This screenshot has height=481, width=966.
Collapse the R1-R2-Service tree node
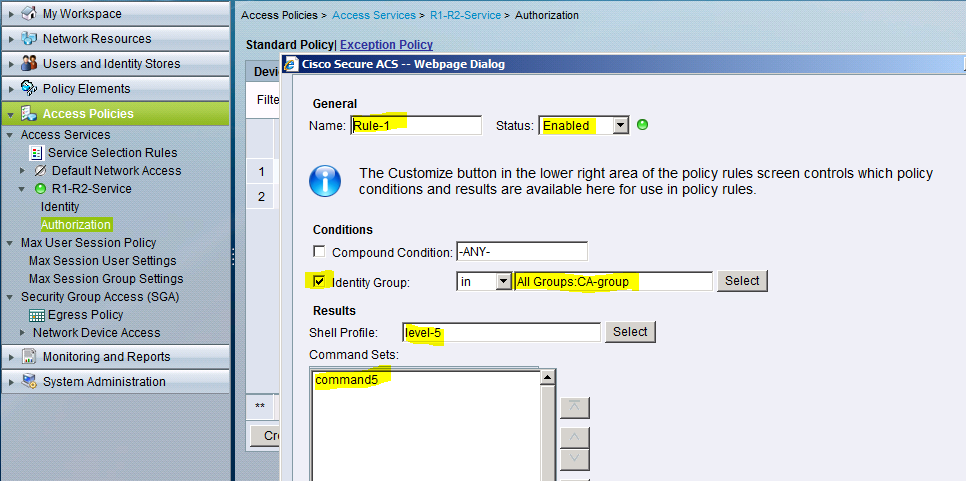23,189
